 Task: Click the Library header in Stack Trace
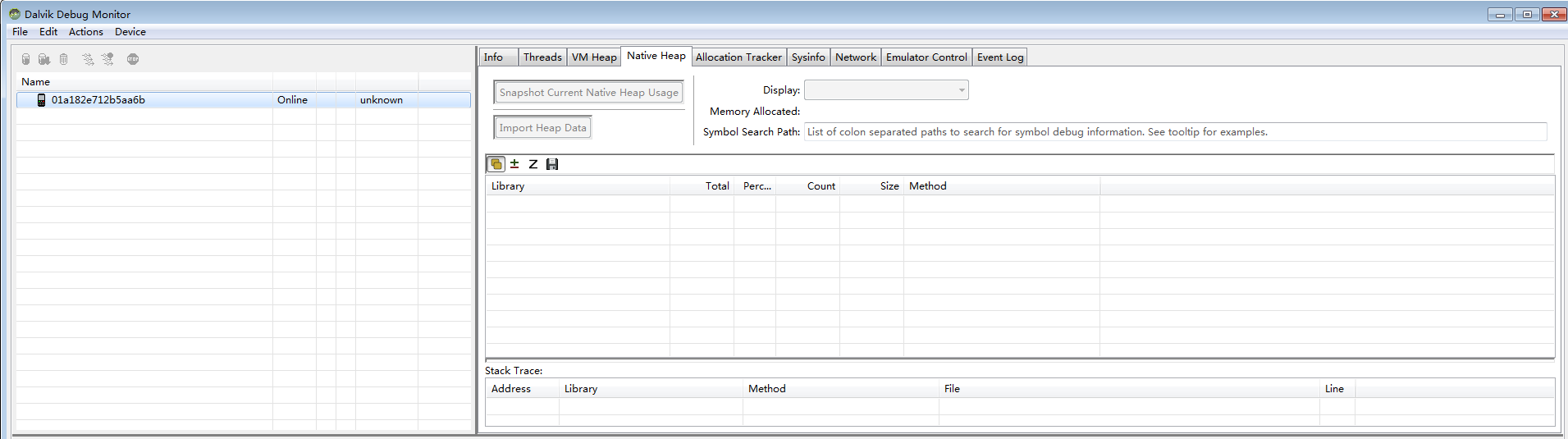(651, 389)
